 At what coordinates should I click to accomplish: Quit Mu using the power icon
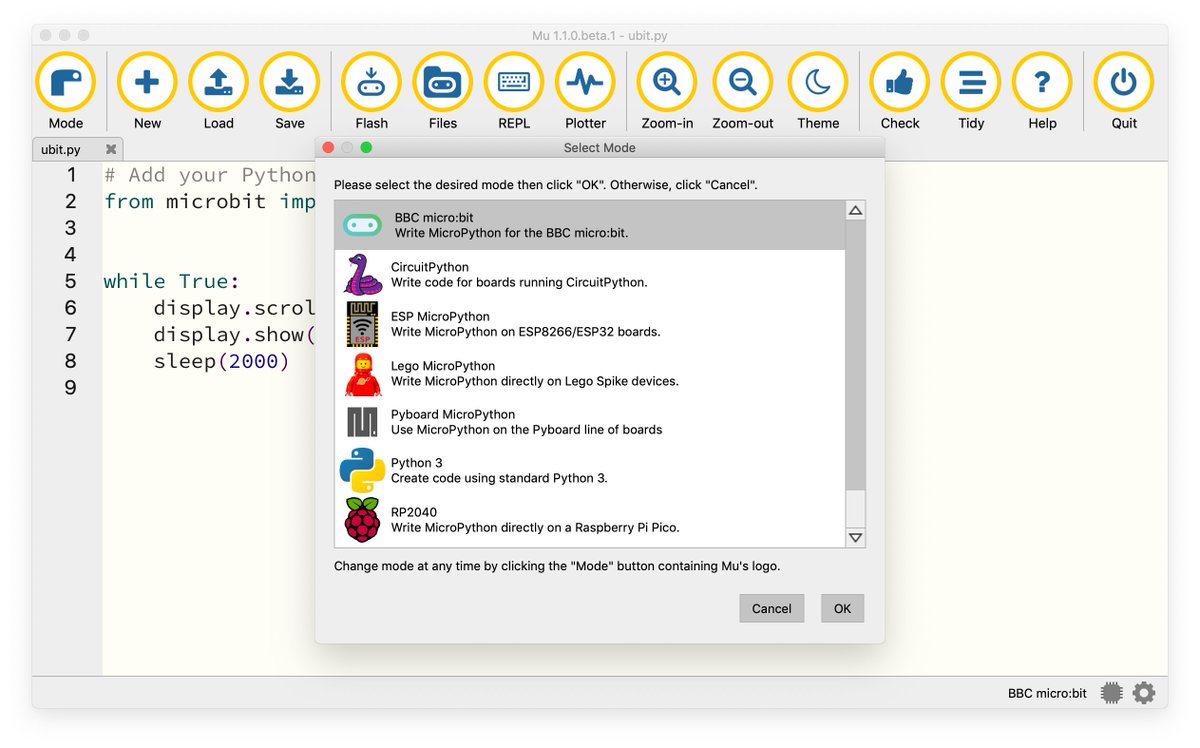tap(1122, 81)
